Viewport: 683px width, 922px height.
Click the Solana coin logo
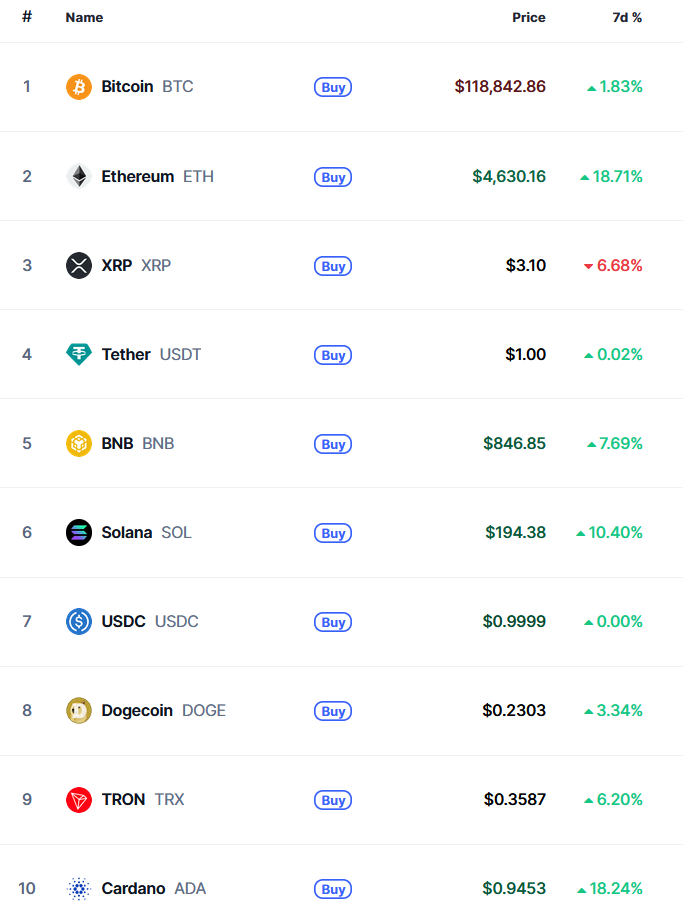78,533
